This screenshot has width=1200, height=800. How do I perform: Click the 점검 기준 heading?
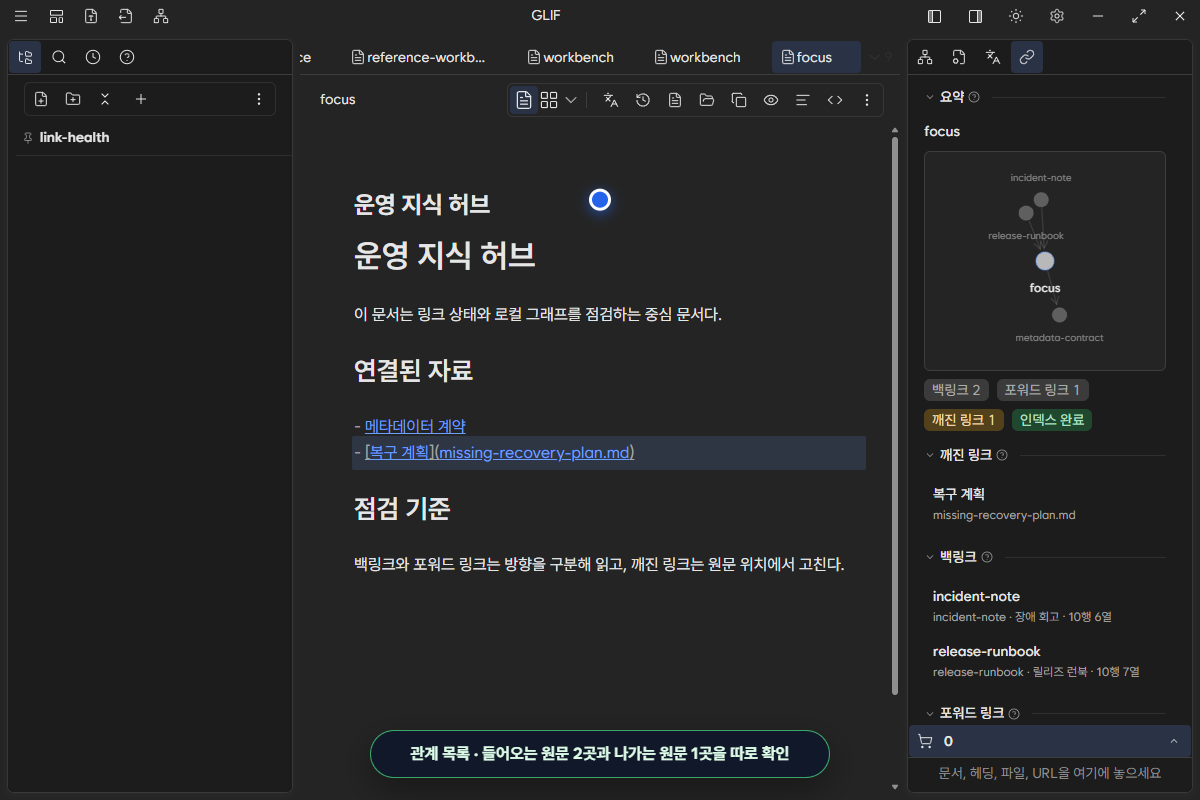(x=402, y=509)
